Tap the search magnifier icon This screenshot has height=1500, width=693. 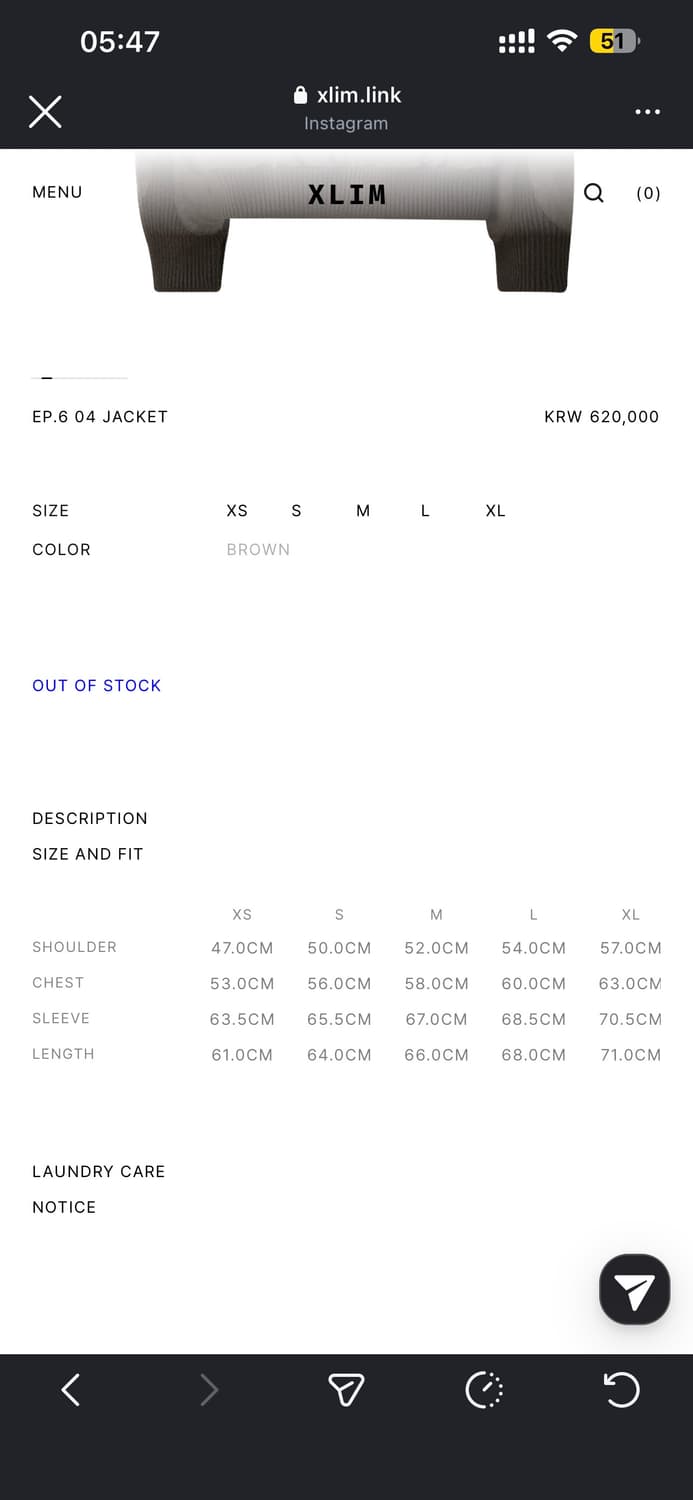coord(594,193)
